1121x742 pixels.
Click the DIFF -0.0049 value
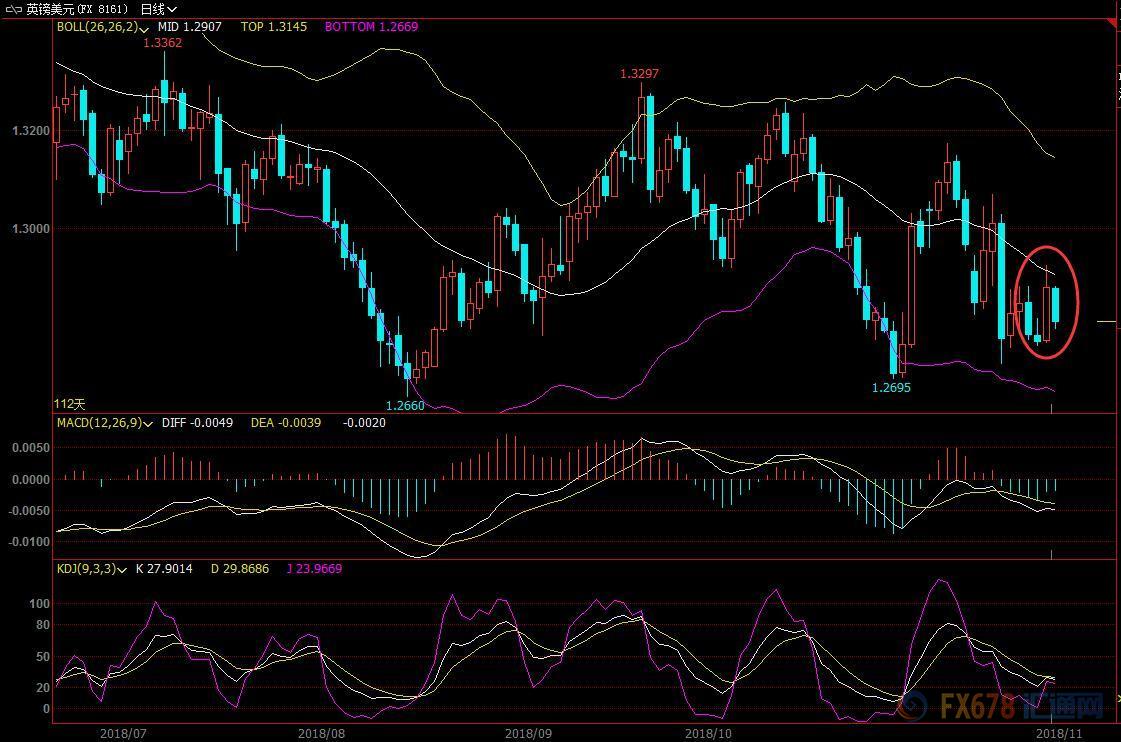[197, 423]
